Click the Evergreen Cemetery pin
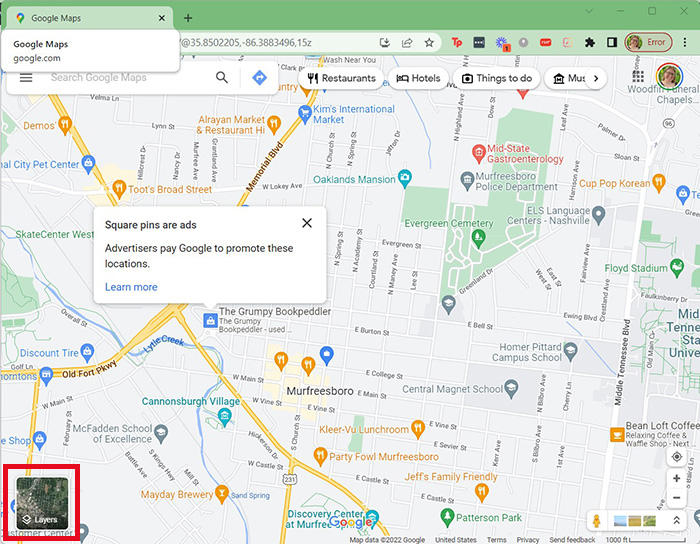This screenshot has width=700, height=544. (x=479, y=238)
